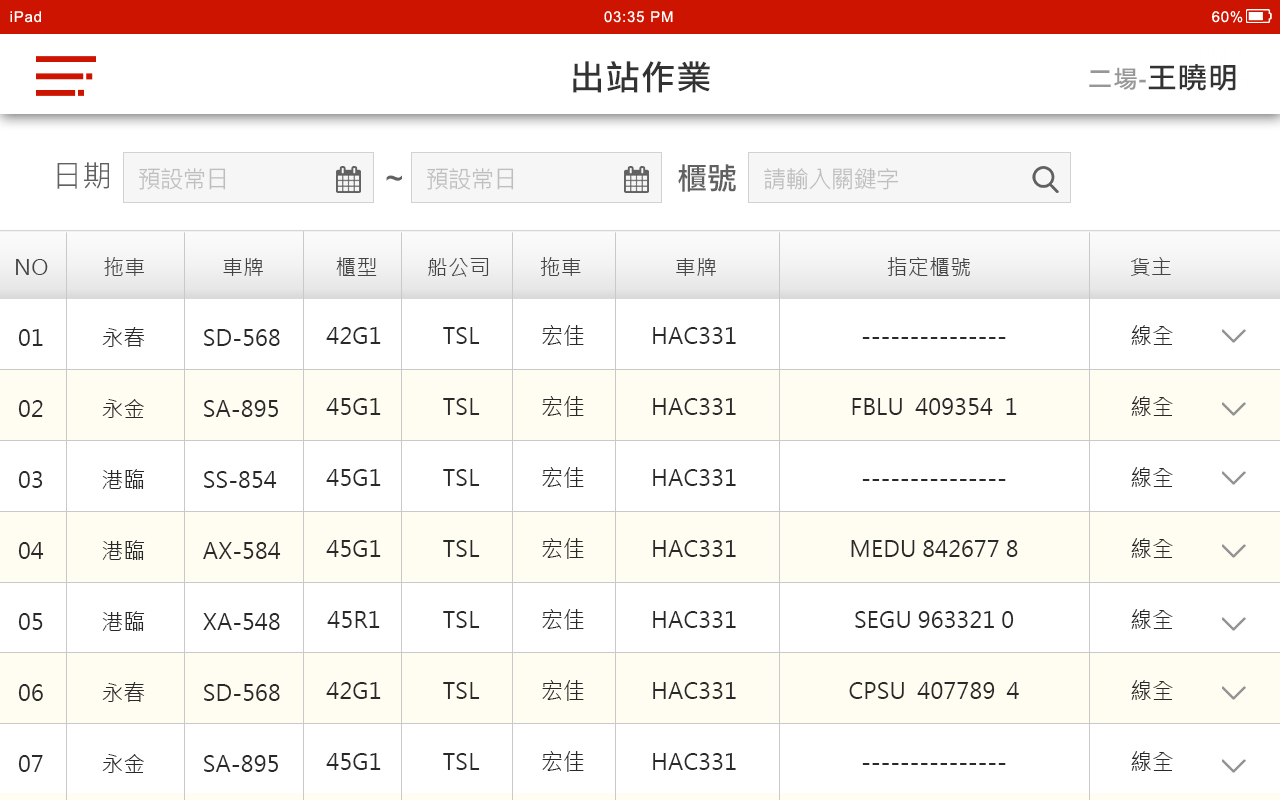Click SA-895 in row 07
Screen dimensions: 1280x800
[x=241, y=764]
